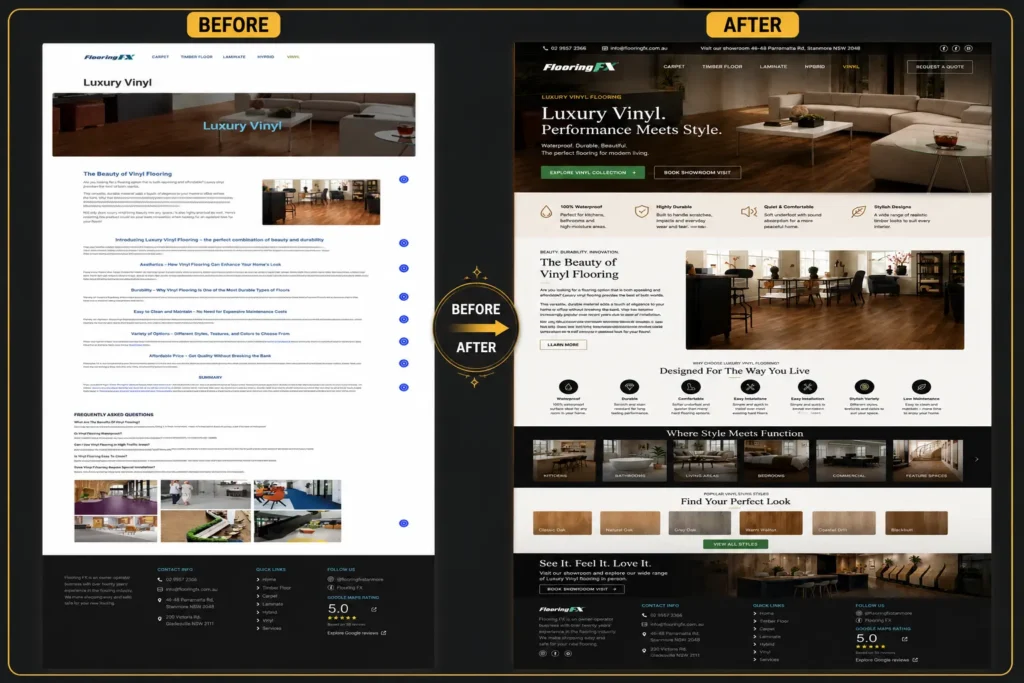Click the round Comfortable feature icon
The width and height of the screenshot is (1024, 683).
(x=690, y=387)
